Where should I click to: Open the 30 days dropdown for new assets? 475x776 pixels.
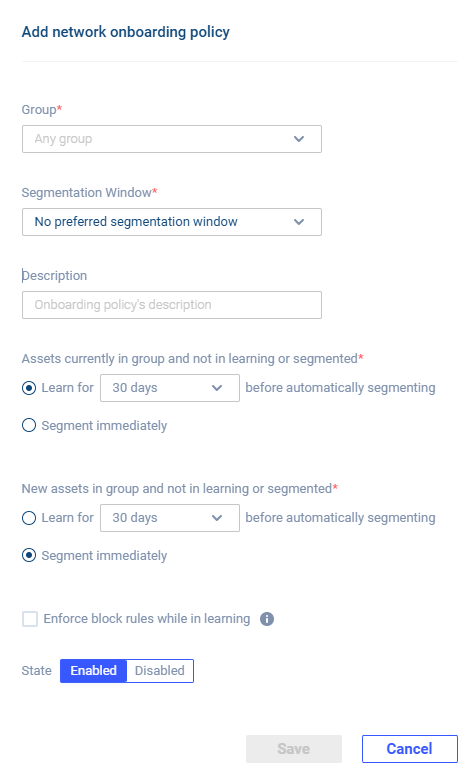(x=170, y=518)
